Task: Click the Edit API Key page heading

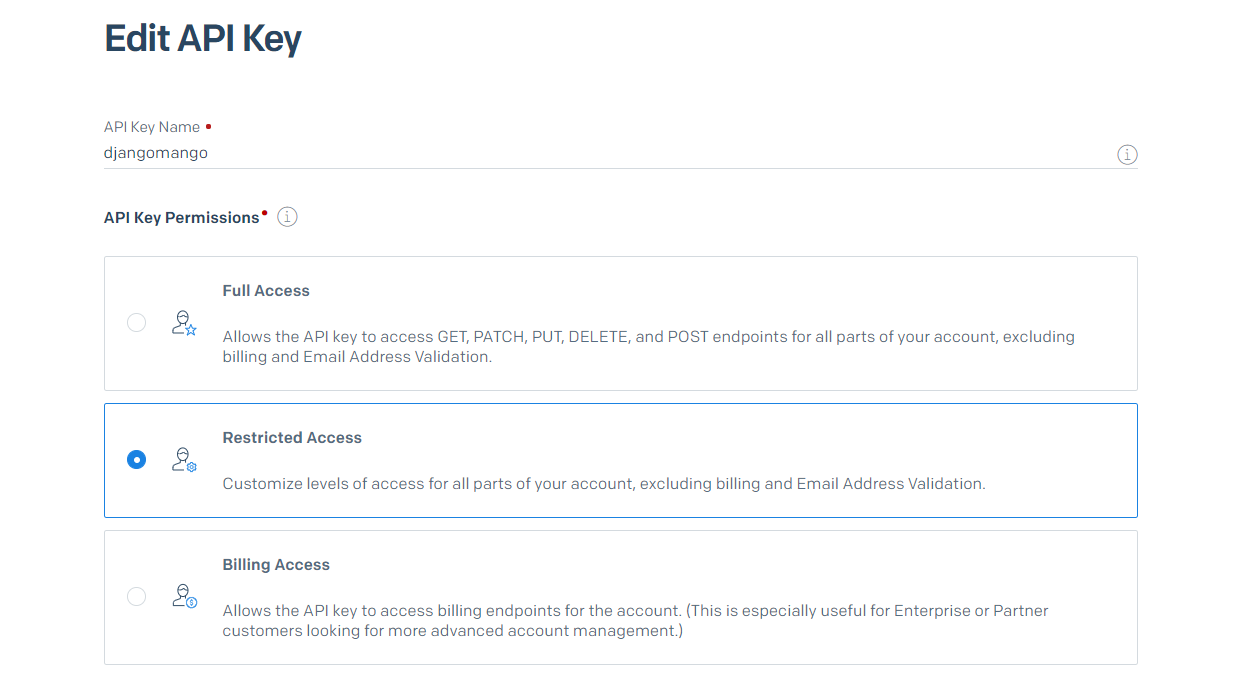Action: coord(203,39)
